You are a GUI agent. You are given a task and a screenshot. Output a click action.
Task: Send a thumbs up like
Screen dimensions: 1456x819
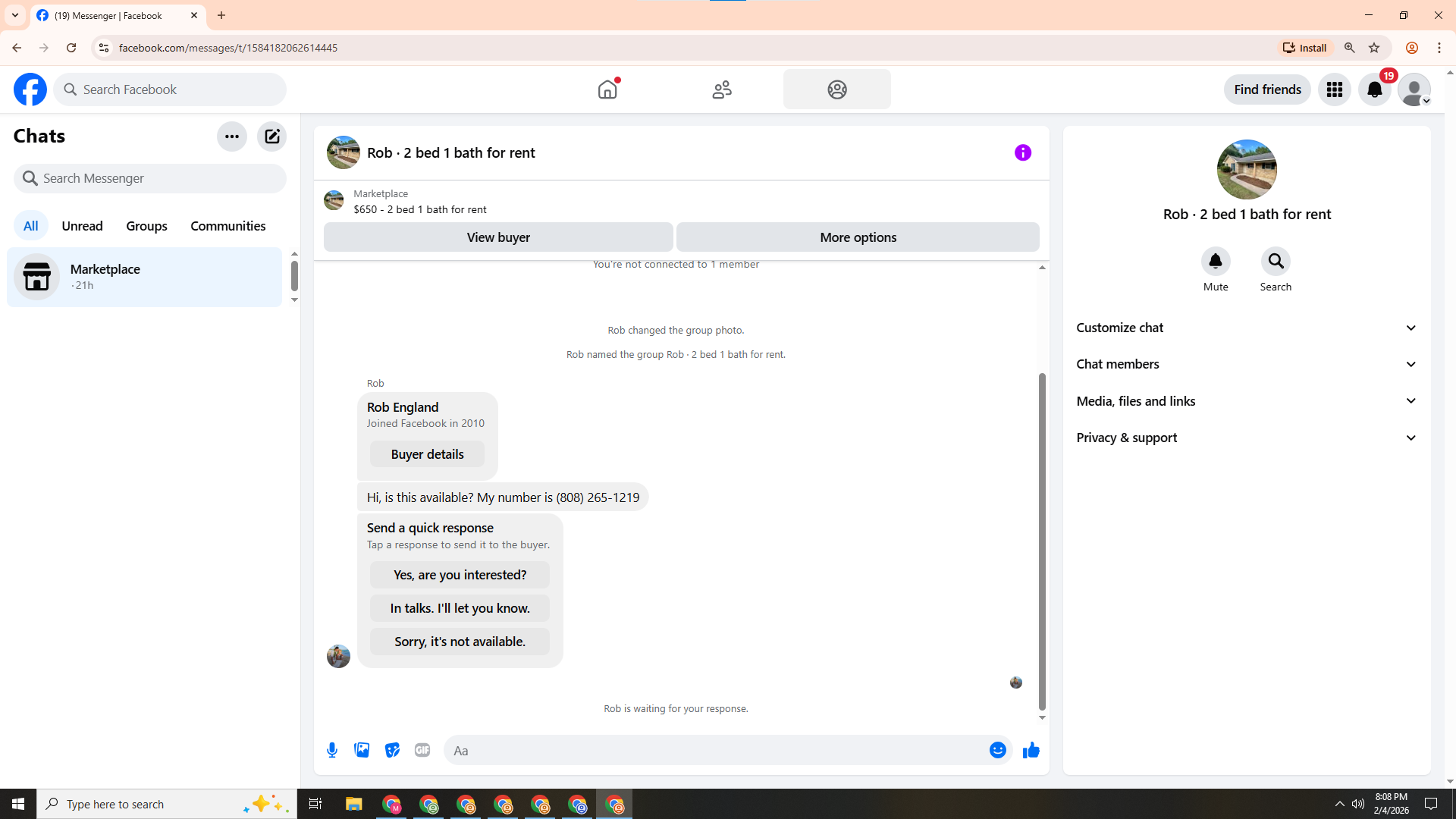click(1031, 750)
